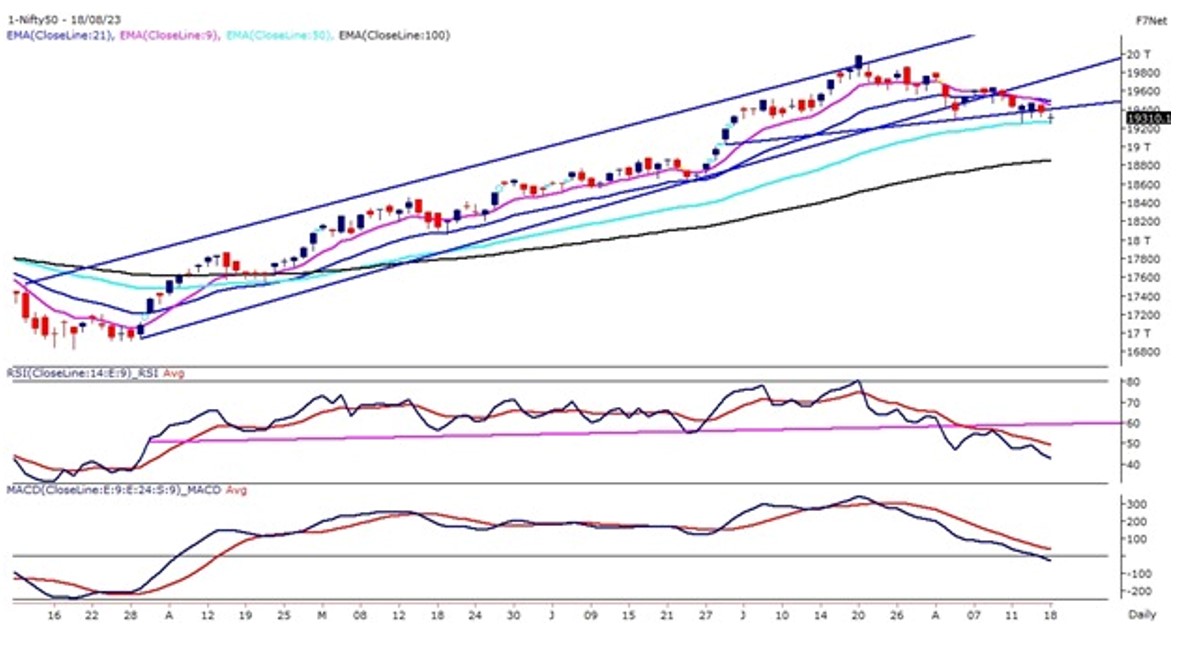Click the date label 25 on the time axis

point(283,615)
